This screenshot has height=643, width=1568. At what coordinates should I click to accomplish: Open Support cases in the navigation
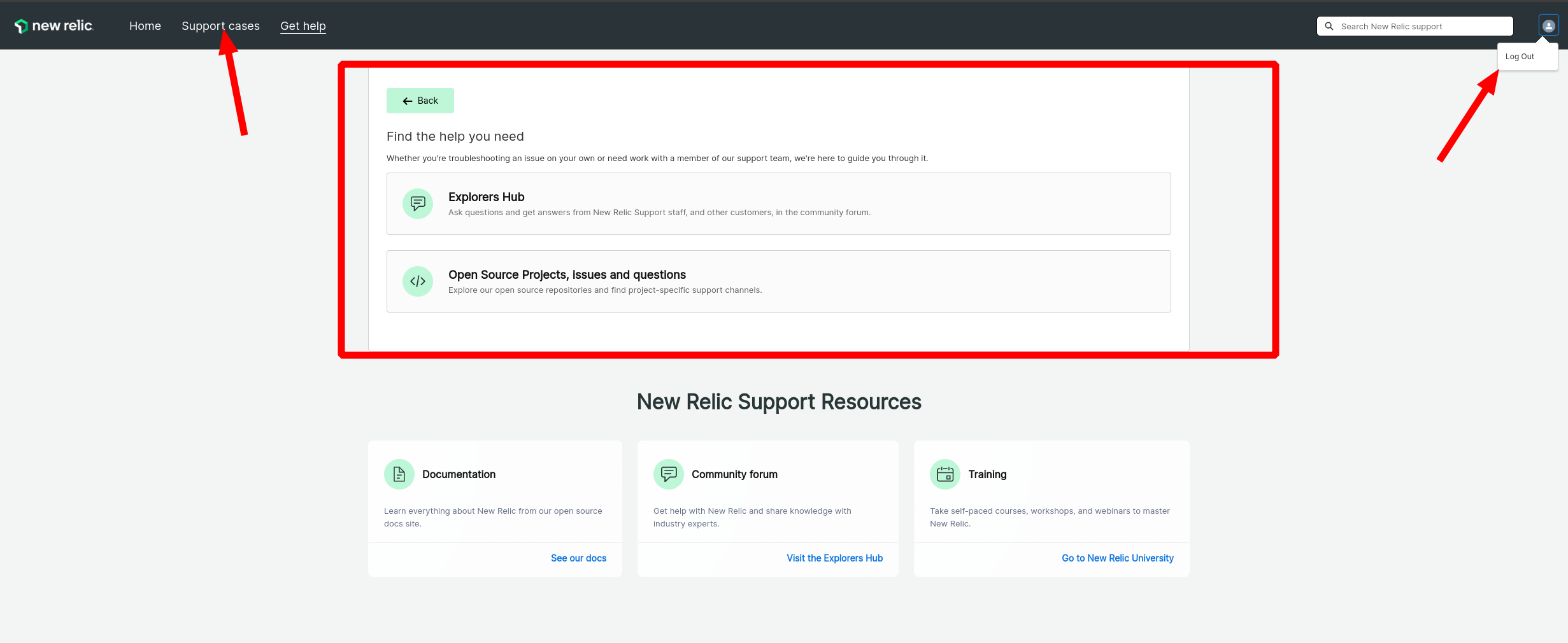(220, 26)
